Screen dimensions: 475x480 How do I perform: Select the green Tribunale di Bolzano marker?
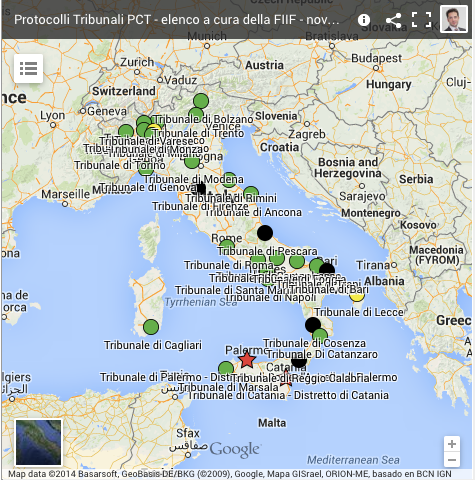201,101
